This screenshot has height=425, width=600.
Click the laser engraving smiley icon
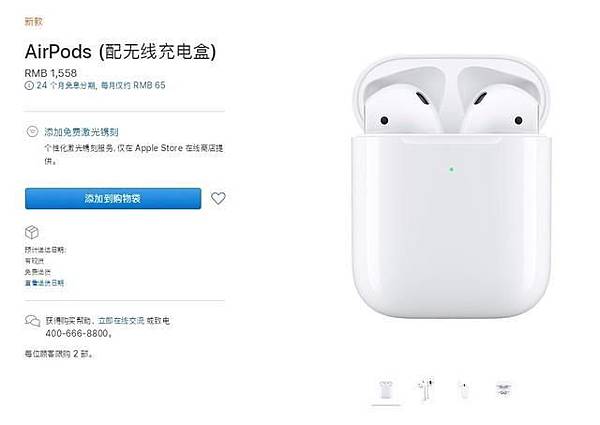click(32, 132)
